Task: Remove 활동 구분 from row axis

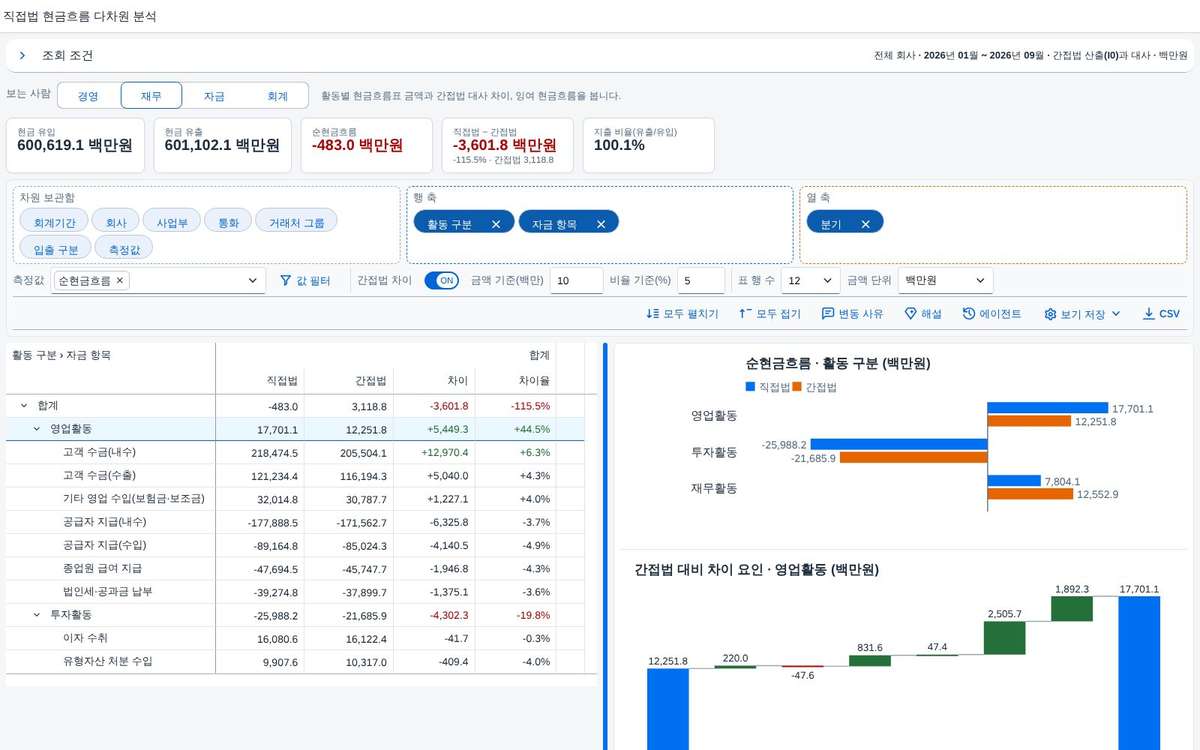Action: pos(496,224)
